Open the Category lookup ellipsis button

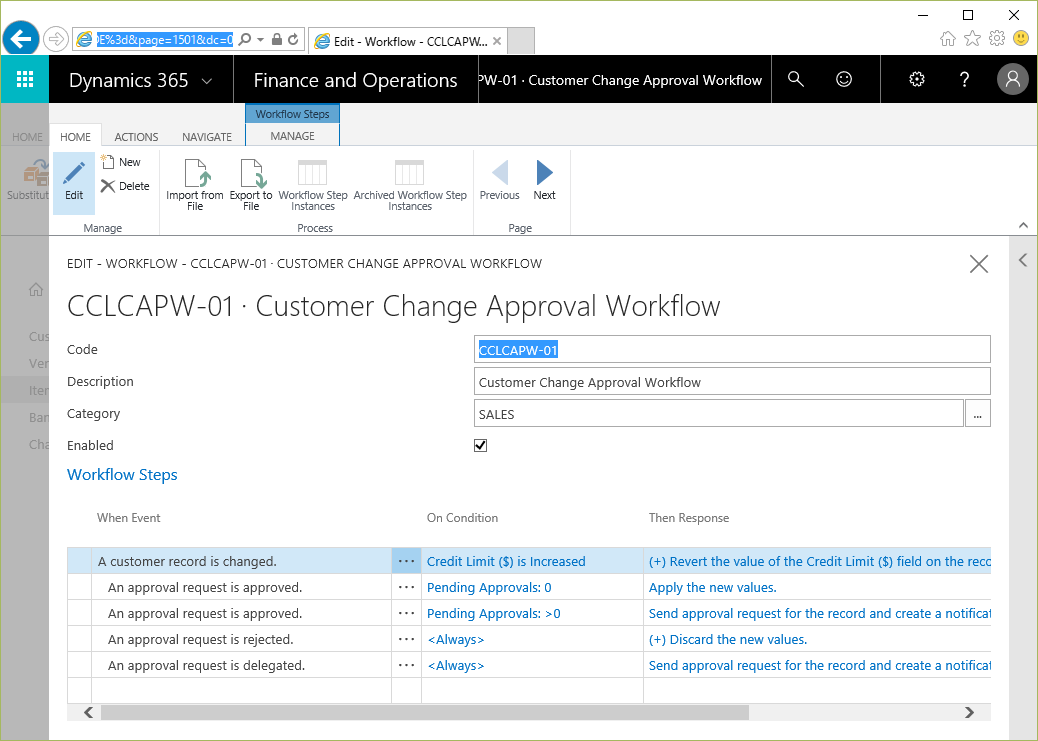tap(977, 414)
